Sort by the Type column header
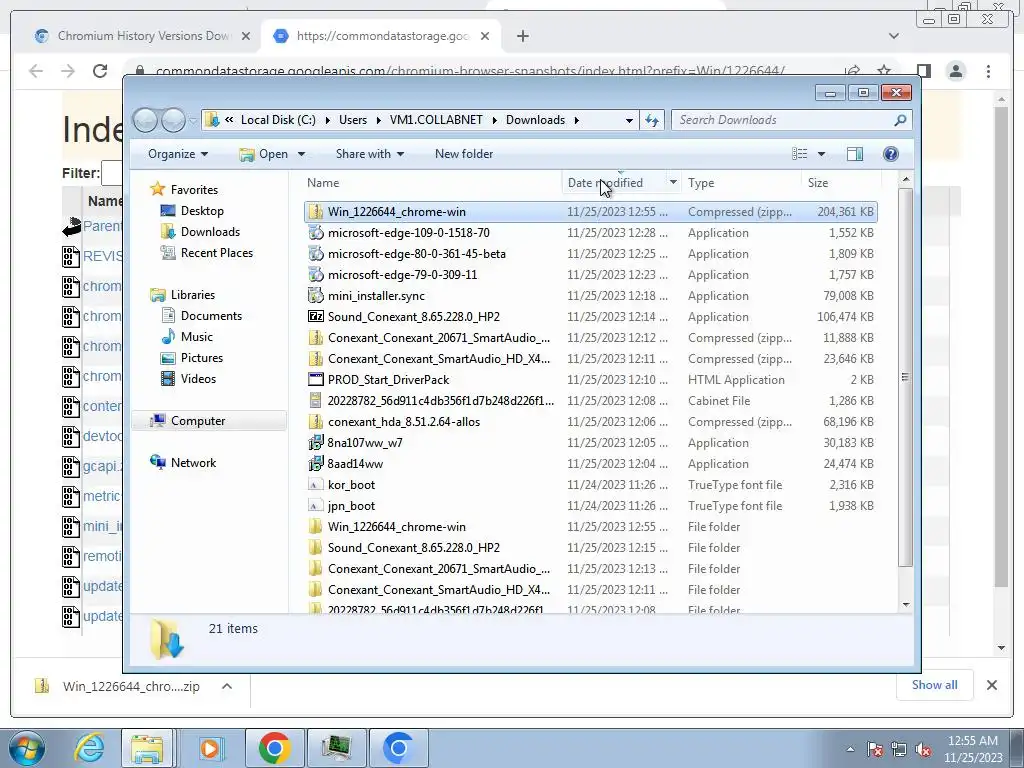 (701, 183)
